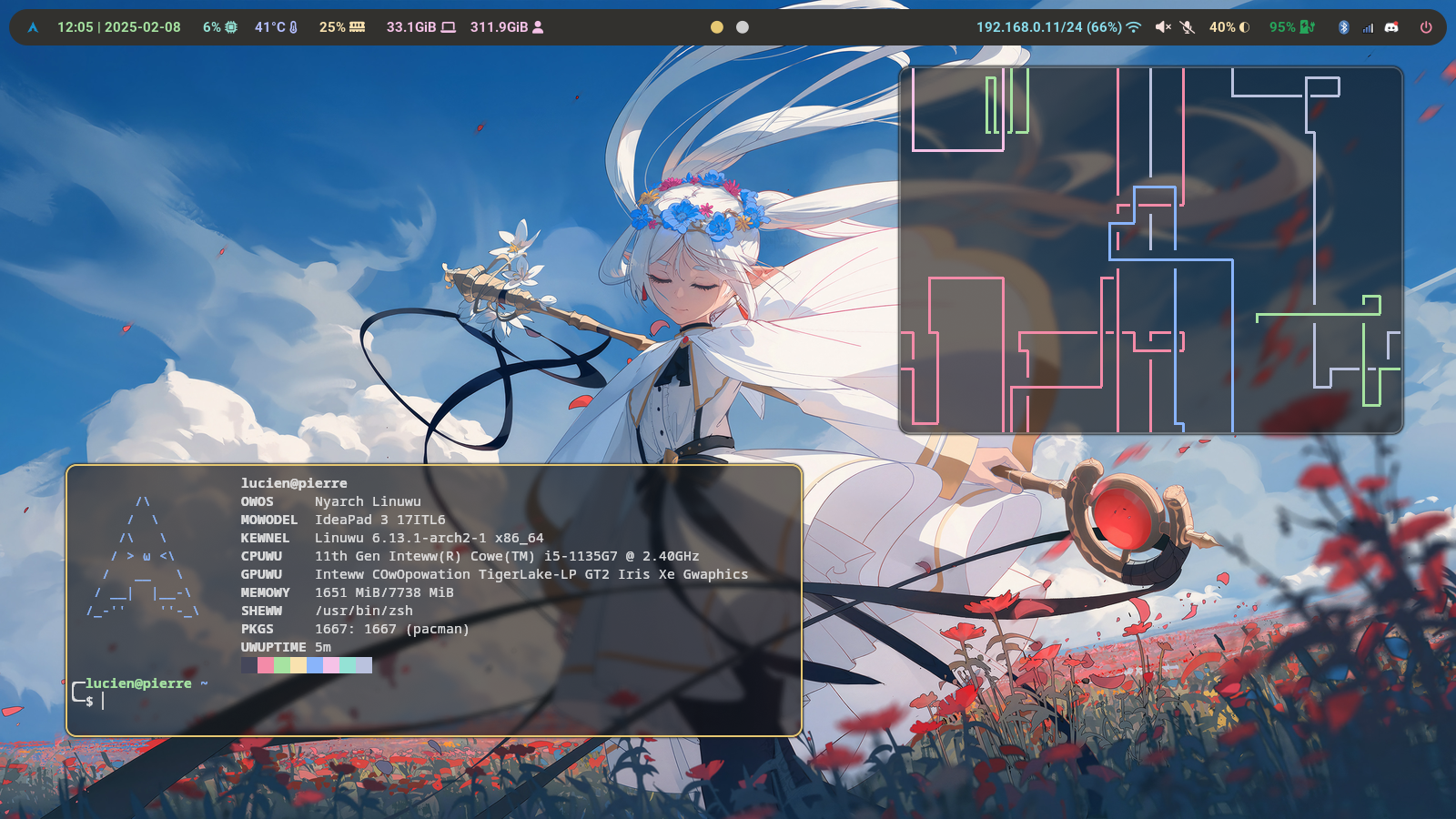The image size is (1456, 819).
Task: Click the 33.1GiB laptop disk indicator
Action: click(x=420, y=27)
